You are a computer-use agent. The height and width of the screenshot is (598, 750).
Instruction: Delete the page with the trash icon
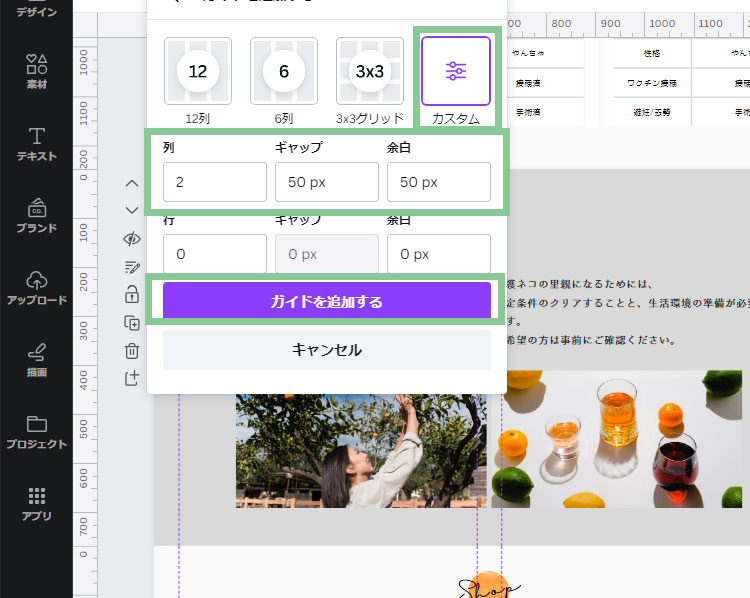[x=132, y=350]
